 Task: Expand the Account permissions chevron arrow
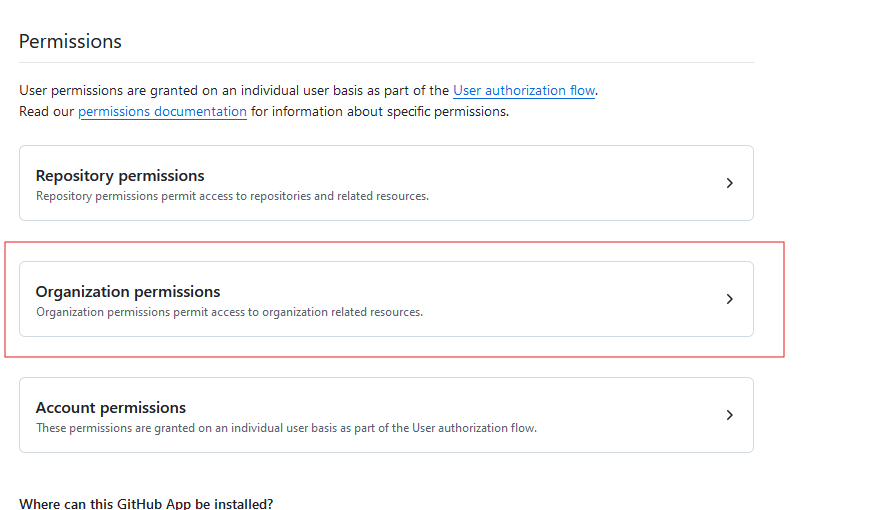729,415
